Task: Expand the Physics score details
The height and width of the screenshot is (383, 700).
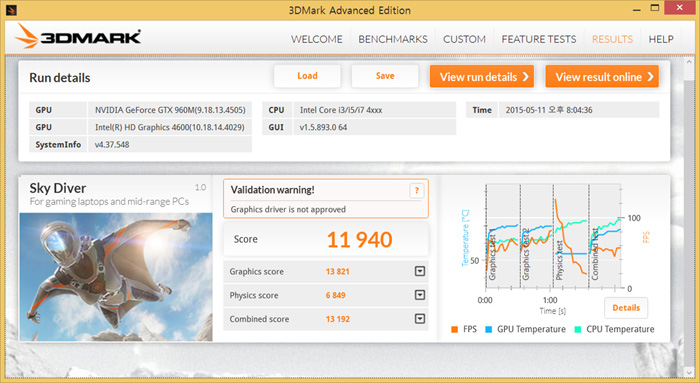Action: pos(420,295)
